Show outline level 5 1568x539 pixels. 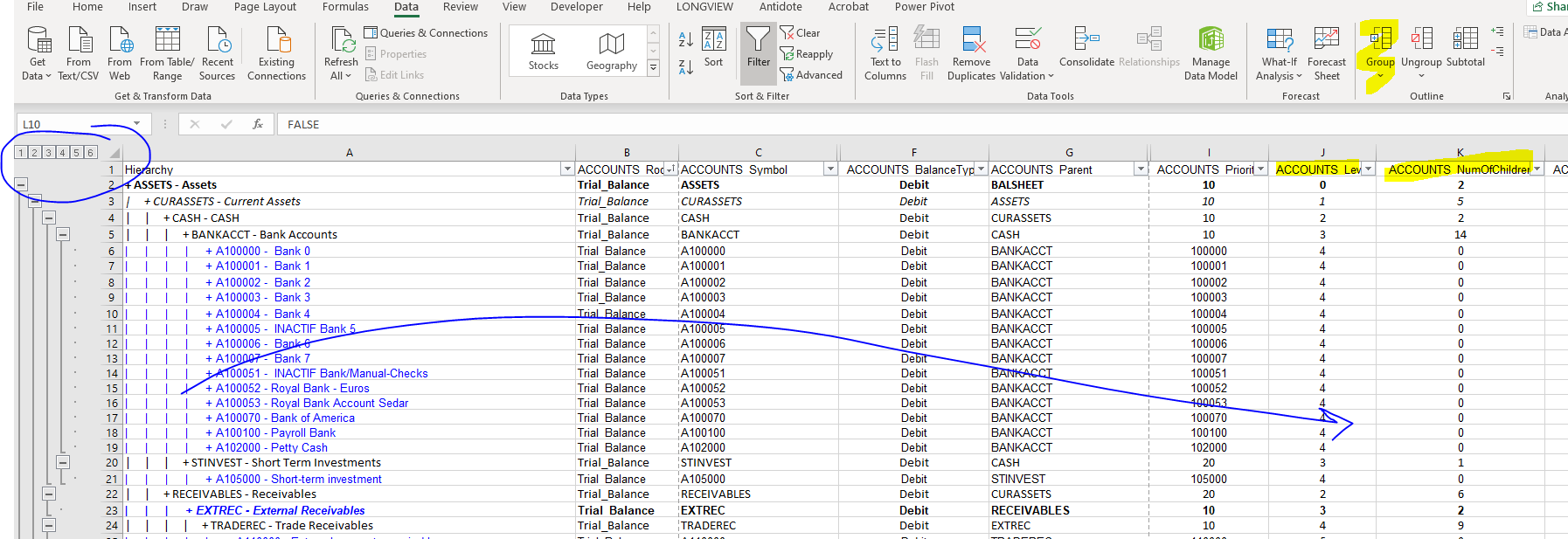(76, 153)
